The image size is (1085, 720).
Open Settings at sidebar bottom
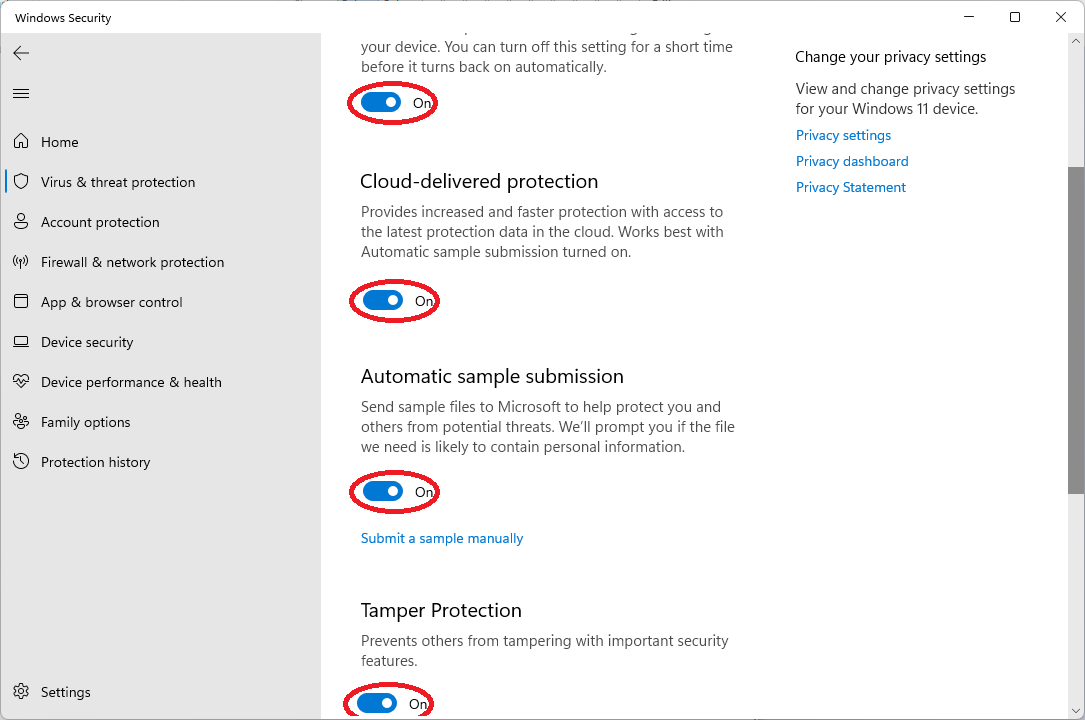65,692
